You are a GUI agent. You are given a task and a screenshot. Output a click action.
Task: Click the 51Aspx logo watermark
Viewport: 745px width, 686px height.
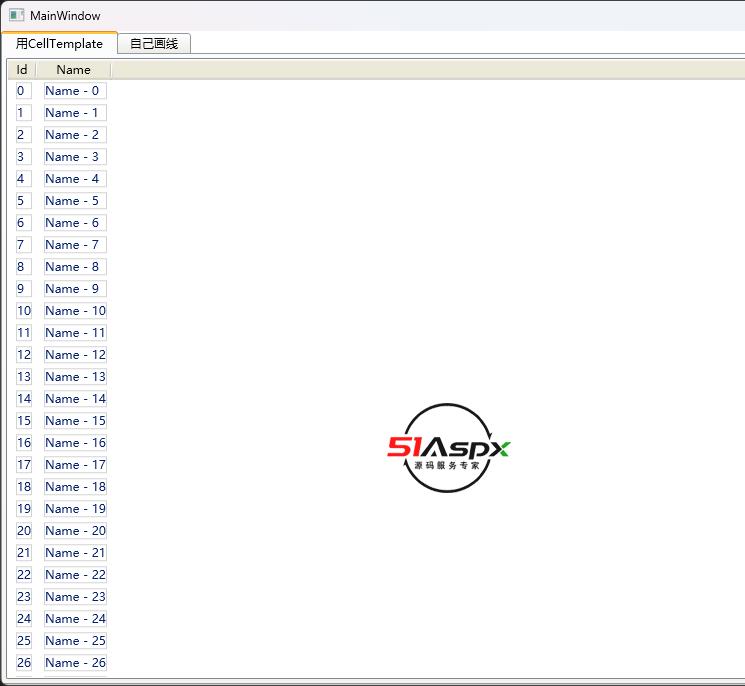pyautogui.click(x=449, y=448)
